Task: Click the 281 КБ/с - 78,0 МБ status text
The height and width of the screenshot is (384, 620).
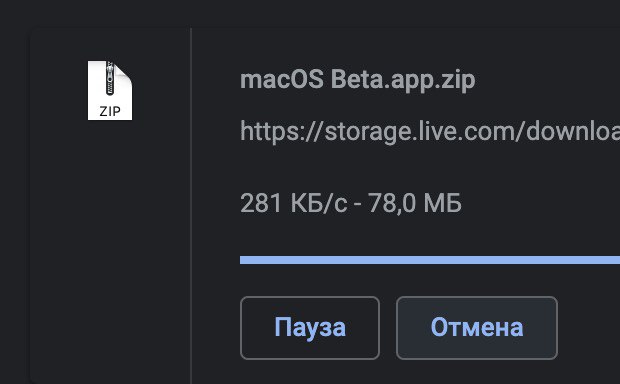Action: tap(351, 203)
